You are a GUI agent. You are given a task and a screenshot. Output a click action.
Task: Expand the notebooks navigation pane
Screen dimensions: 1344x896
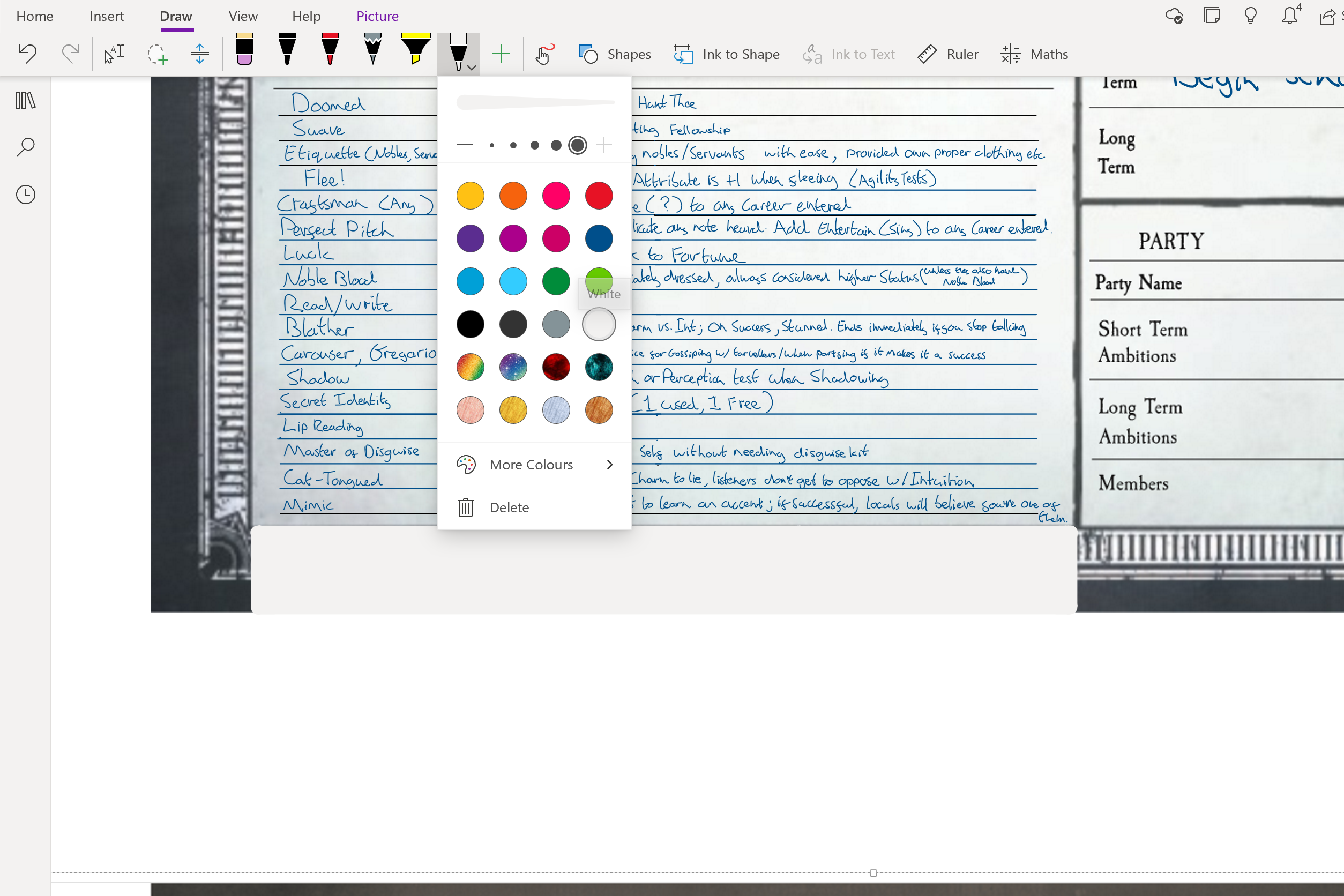(25, 100)
